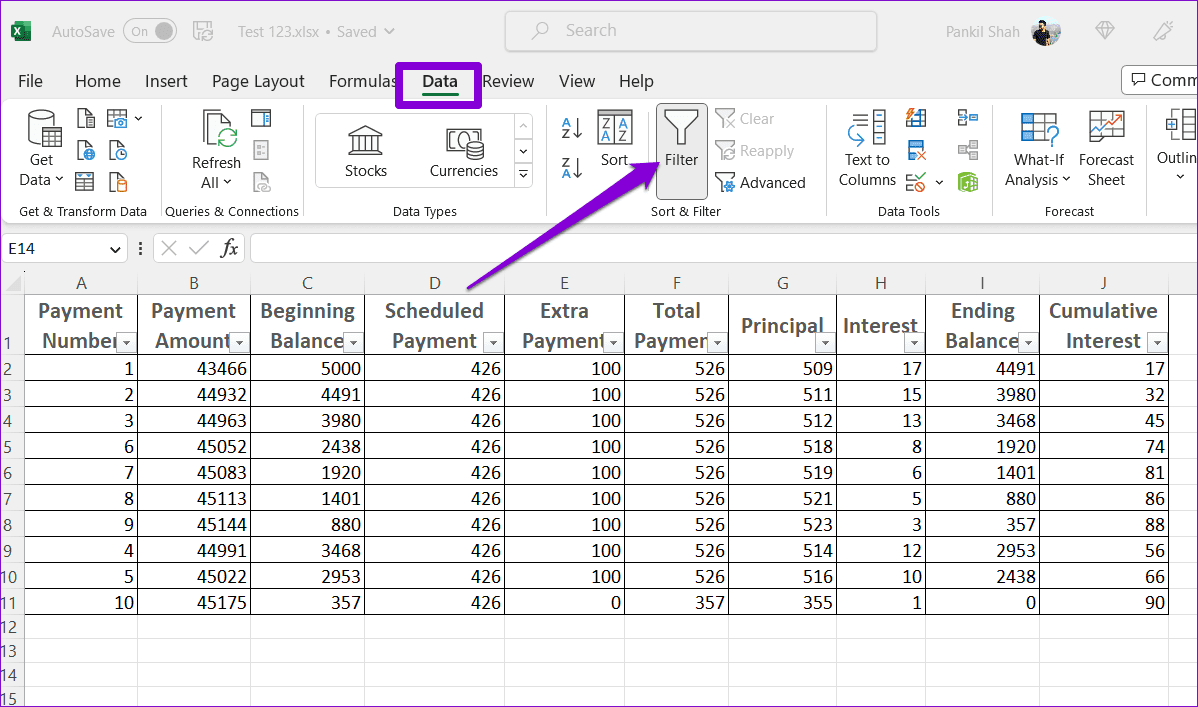The image size is (1198, 707).
Task: Open Ending Balance column filter dropdown
Action: (x=1028, y=342)
